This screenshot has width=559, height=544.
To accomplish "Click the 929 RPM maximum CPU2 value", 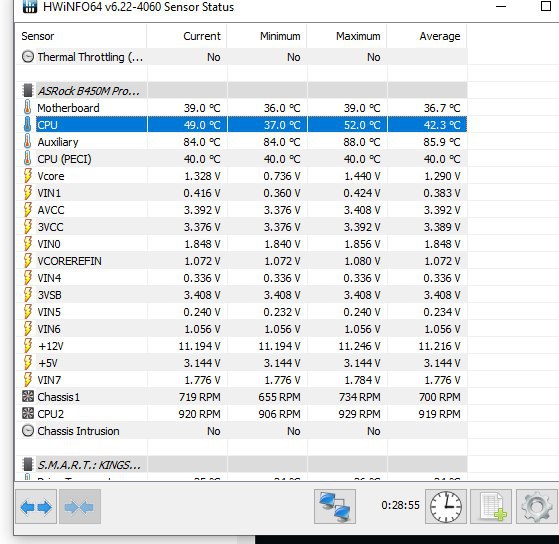I will [360, 414].
